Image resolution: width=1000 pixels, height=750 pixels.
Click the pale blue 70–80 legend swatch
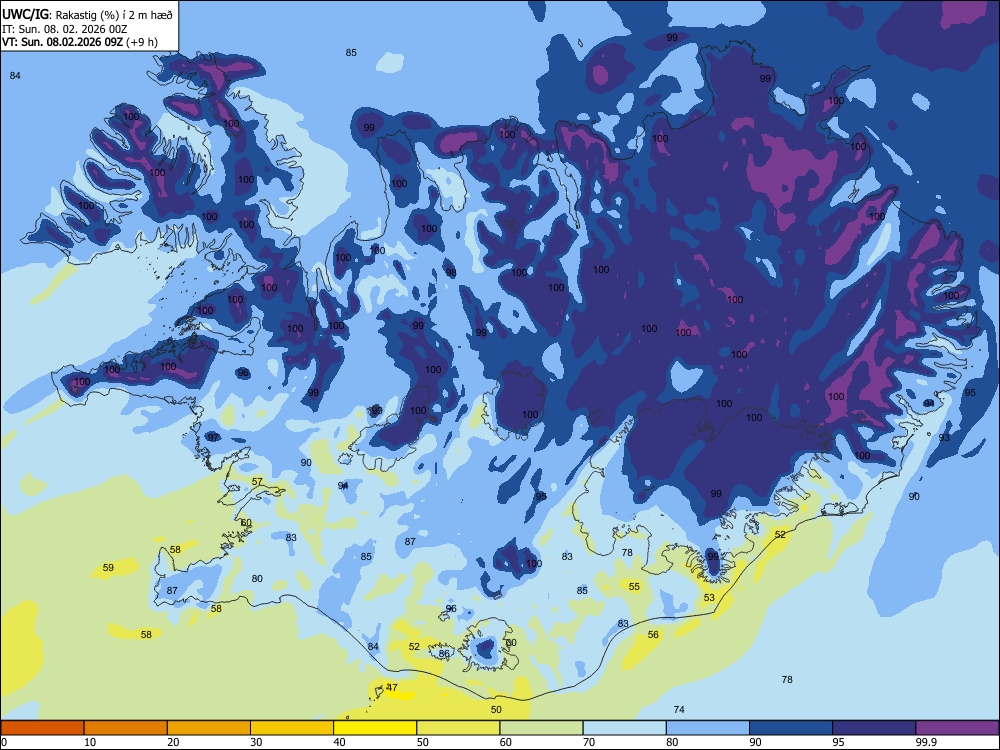[x=624, y=728]
